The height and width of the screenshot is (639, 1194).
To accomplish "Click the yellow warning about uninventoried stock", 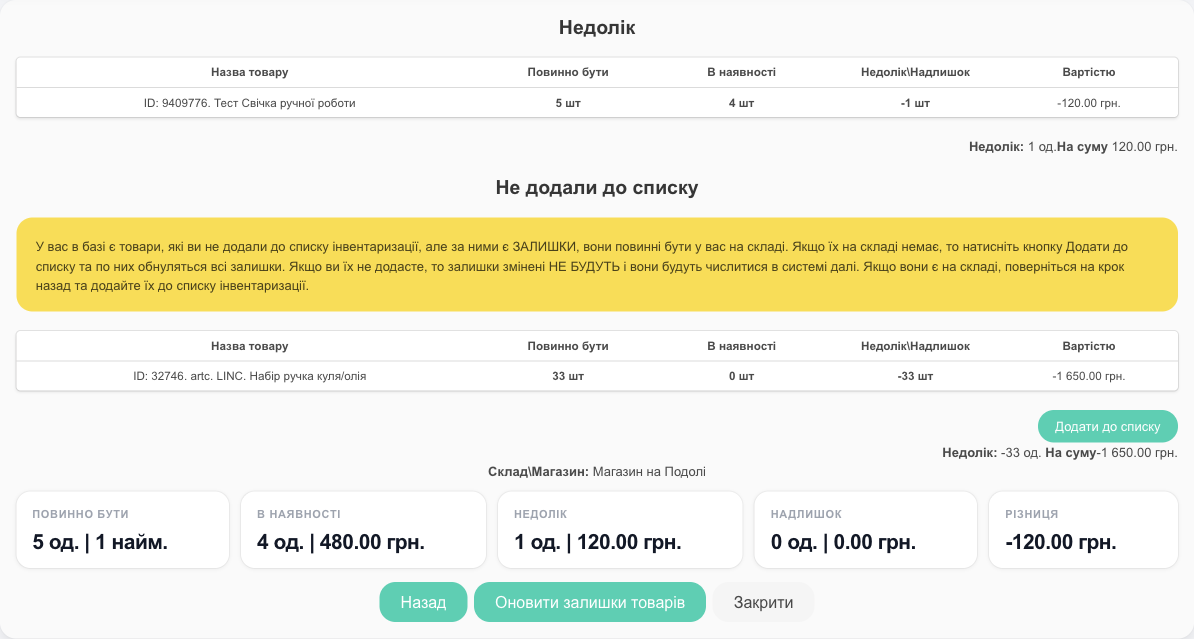I will [597, 265].
